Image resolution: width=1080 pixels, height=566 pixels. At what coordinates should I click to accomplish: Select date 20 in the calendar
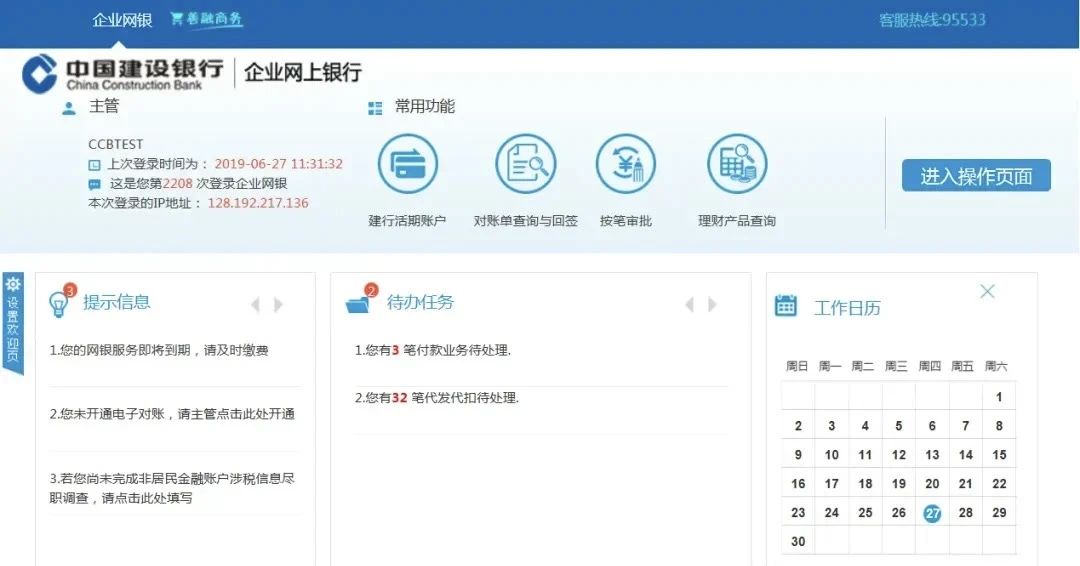pyautogui.click(x=932, y=484)
